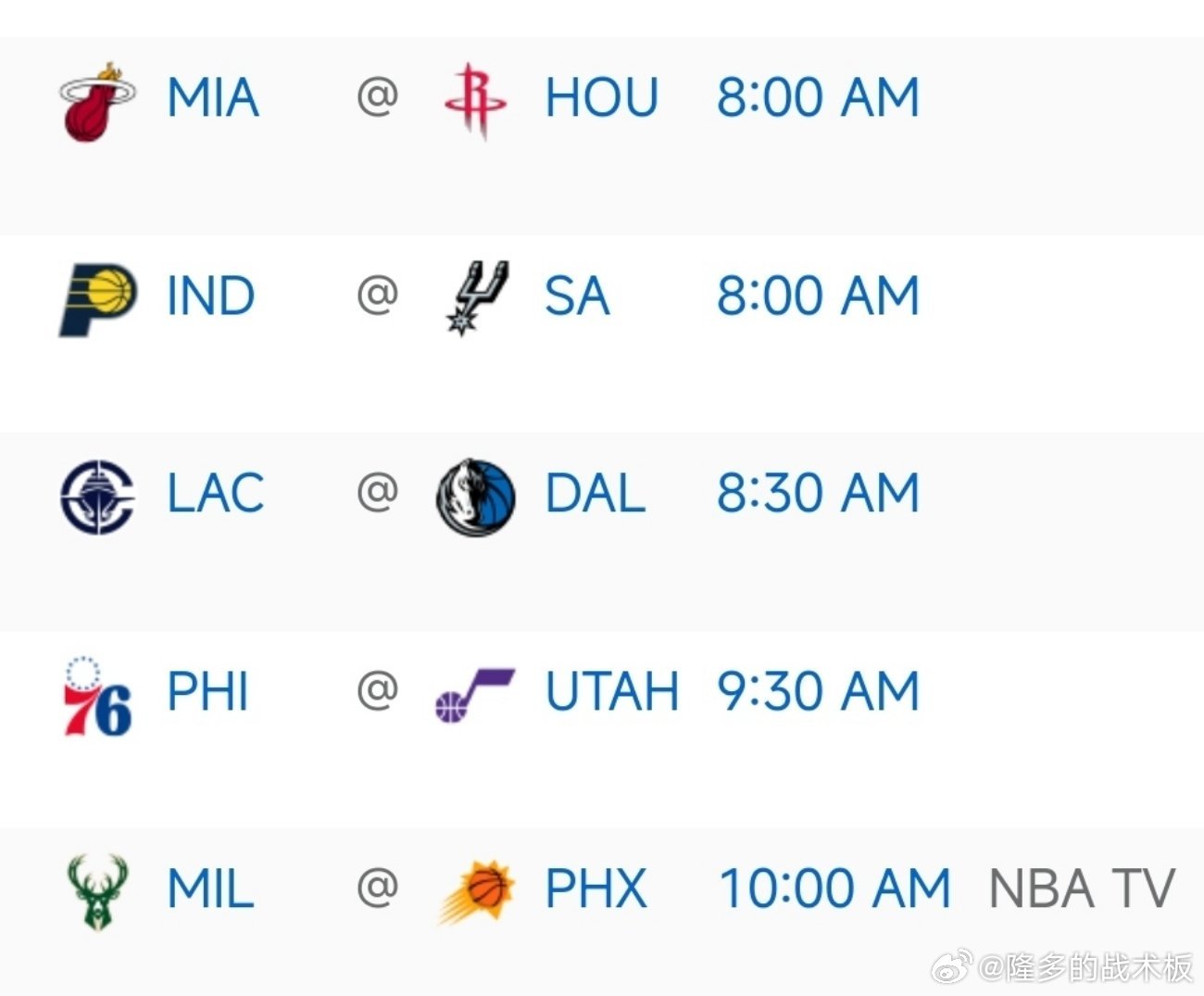Click the Philadelphia 76ers logo

click(96, 695)
